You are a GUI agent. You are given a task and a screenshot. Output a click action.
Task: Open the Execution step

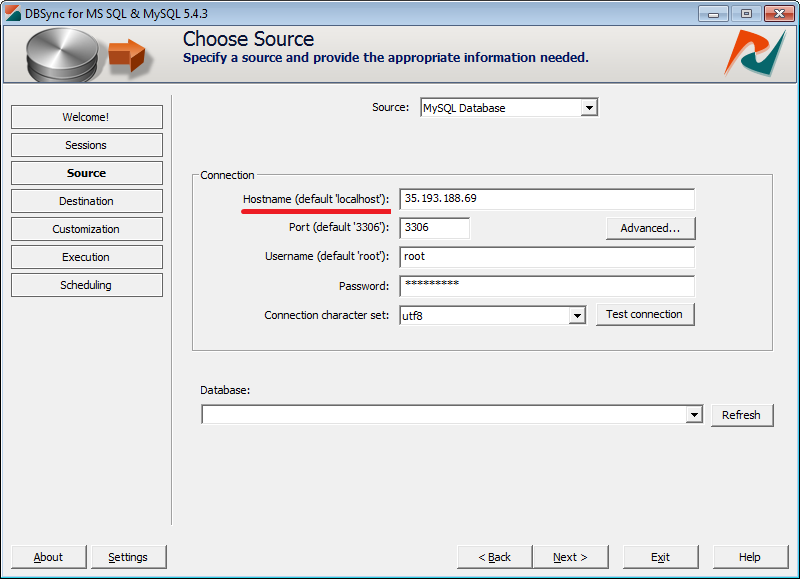coord(87,257)
